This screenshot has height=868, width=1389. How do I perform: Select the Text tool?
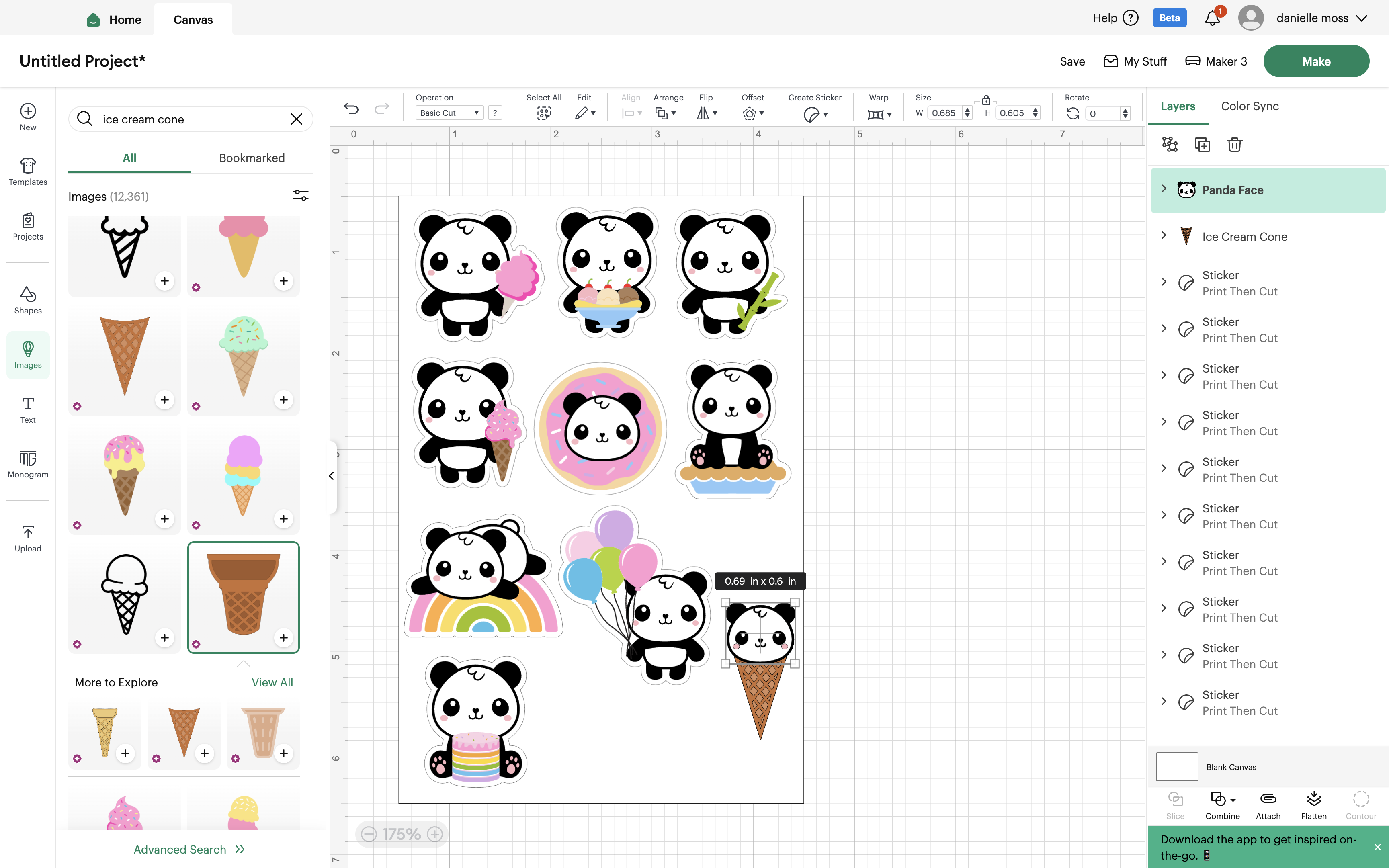click(28, 410)
